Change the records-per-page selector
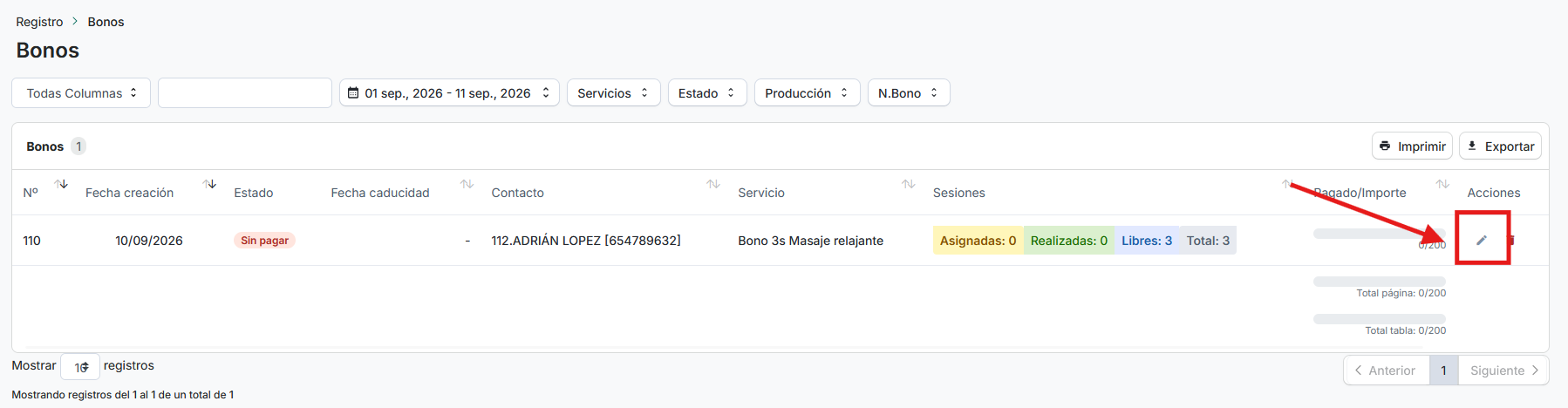1568x408 pixels. point(80,367)
